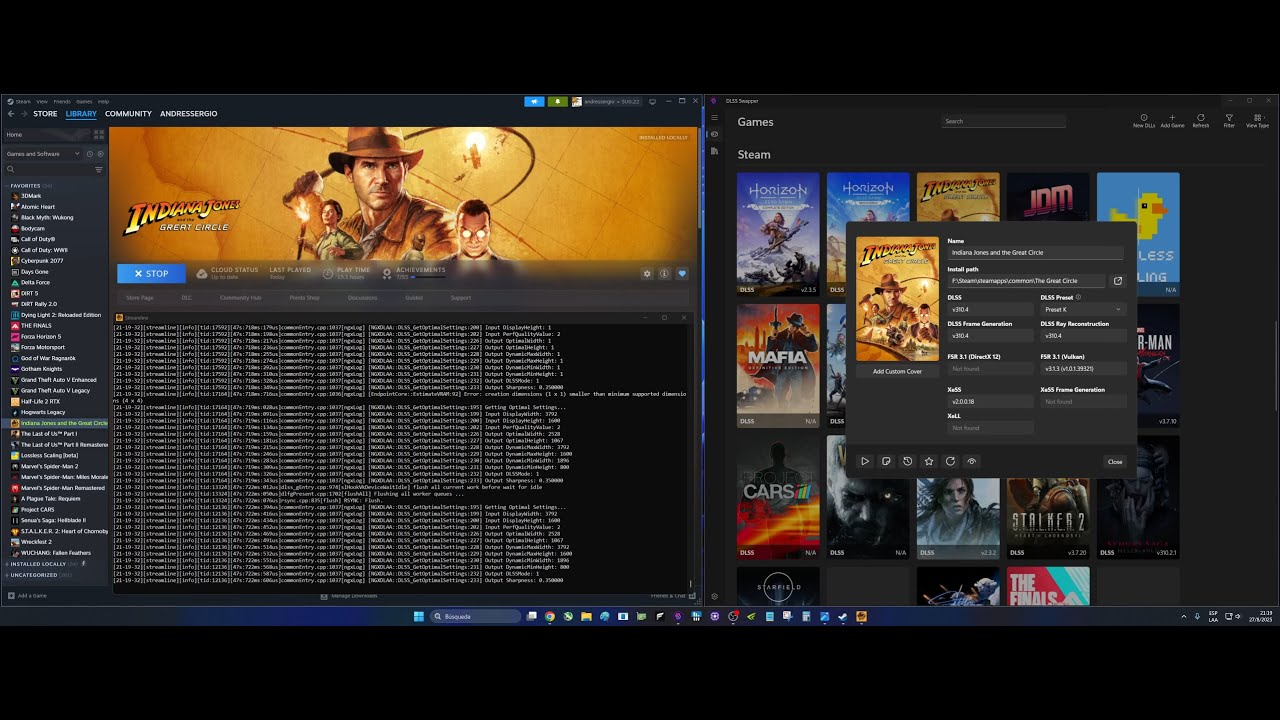The height and width of the screenshot is (720, 1280).
Task: Select Hogwarts Legacy in Steam library list
Action: (43, 412)
